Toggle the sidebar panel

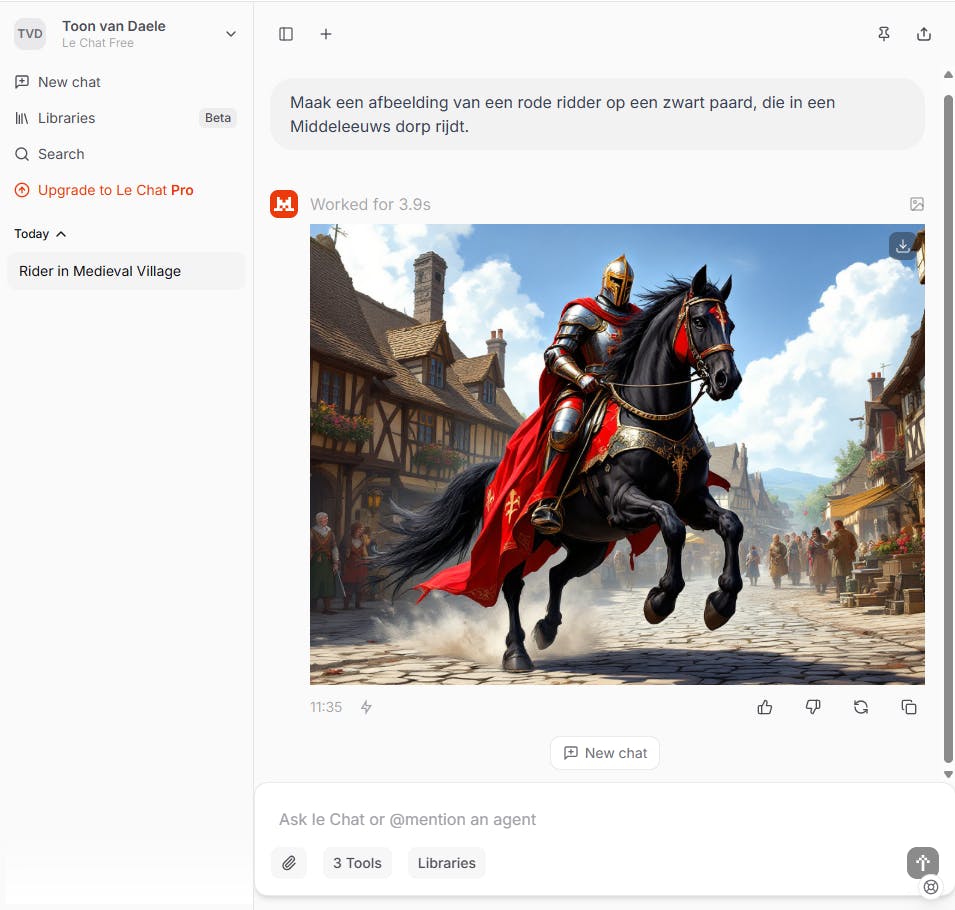pyautogui.click(x=286, y=33)
